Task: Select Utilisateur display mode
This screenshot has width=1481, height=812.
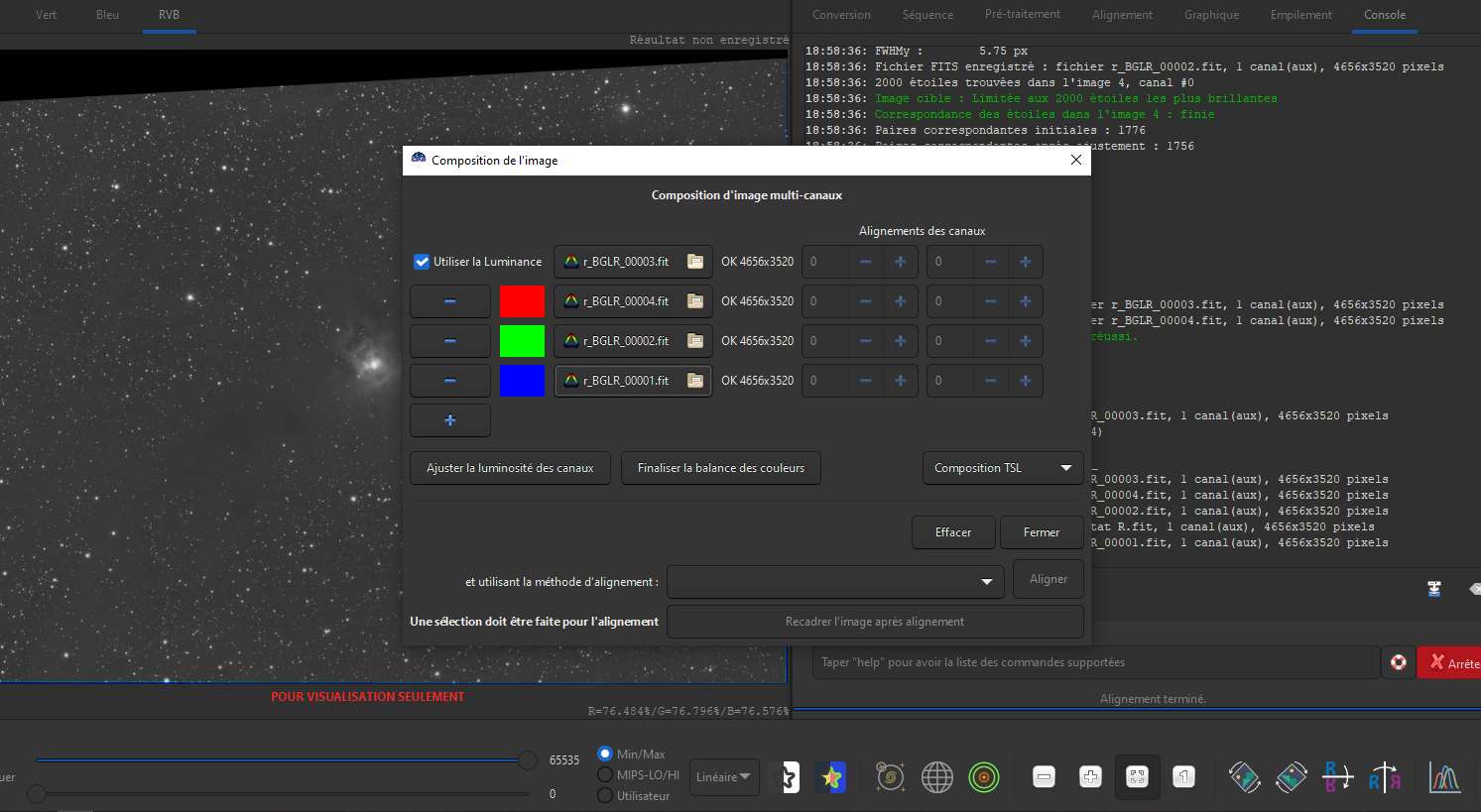Action: coord(605,795)
